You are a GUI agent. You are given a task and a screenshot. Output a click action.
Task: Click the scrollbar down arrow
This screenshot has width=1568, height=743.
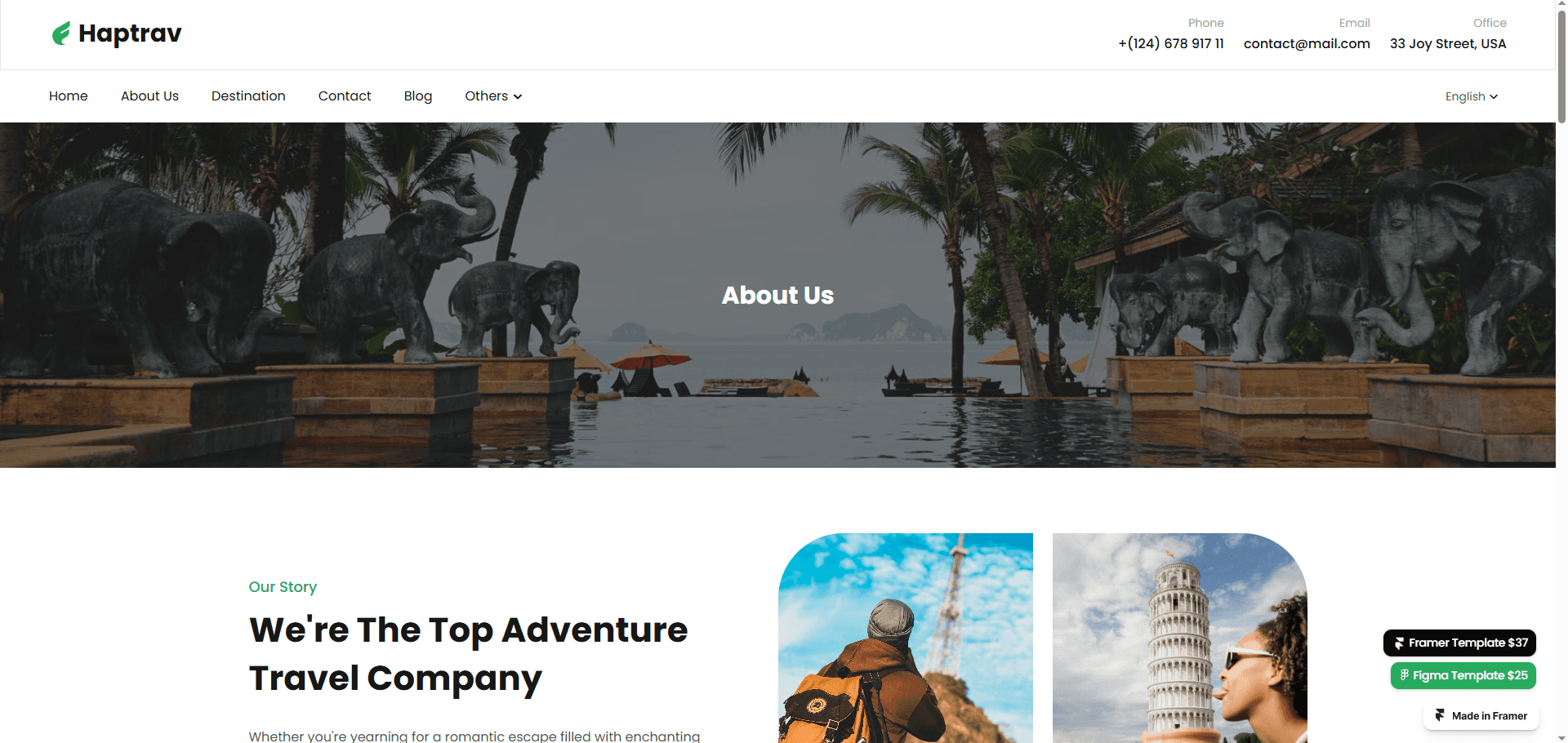1561,737
